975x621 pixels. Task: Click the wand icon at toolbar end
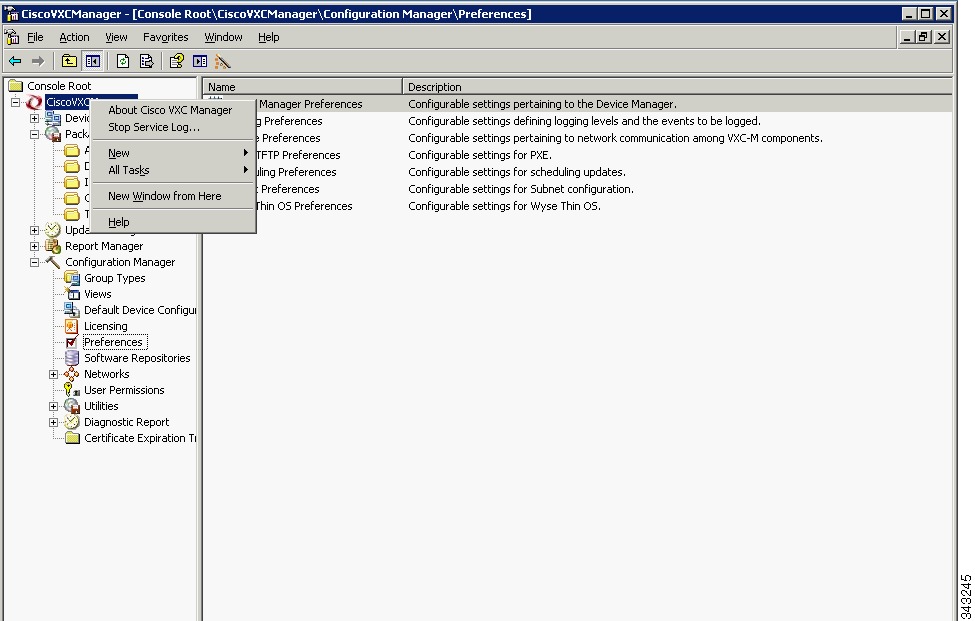pos(223,61)
